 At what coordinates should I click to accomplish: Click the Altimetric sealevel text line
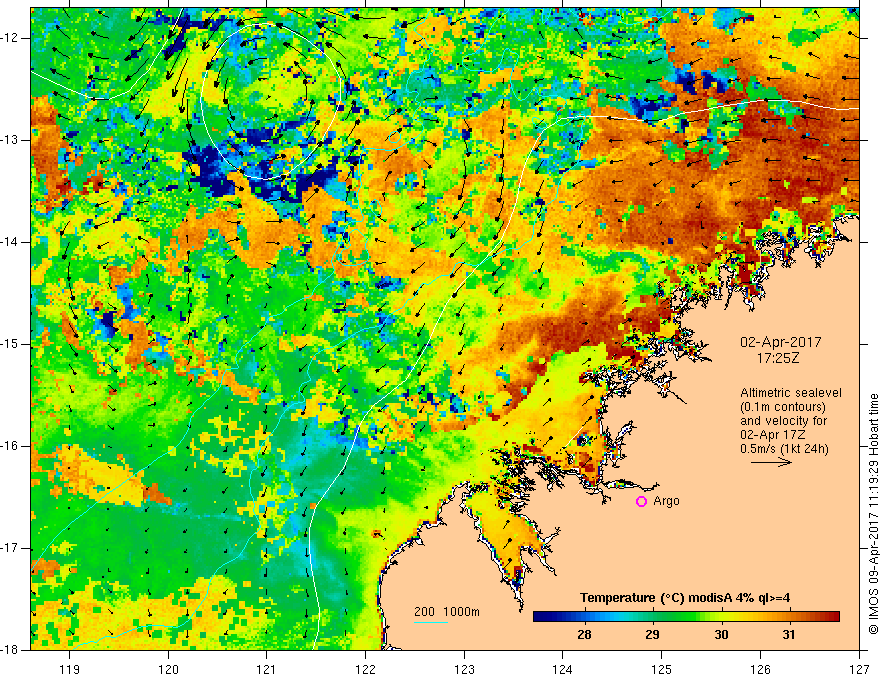point(791,393)
